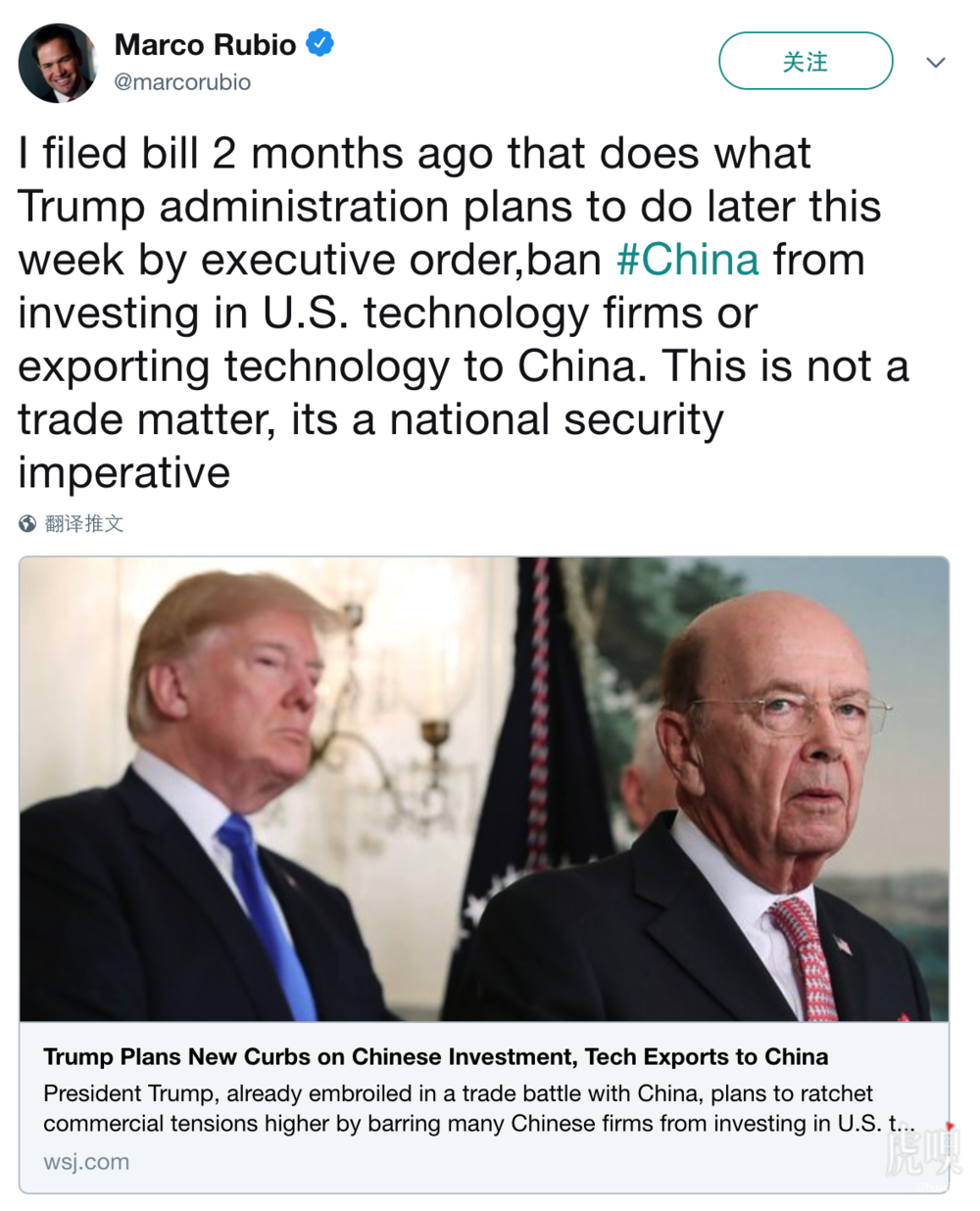Open the @marcorubio handle link
Image resolution: width=980 pixels, height=1211 pixels.
(182, 82)
